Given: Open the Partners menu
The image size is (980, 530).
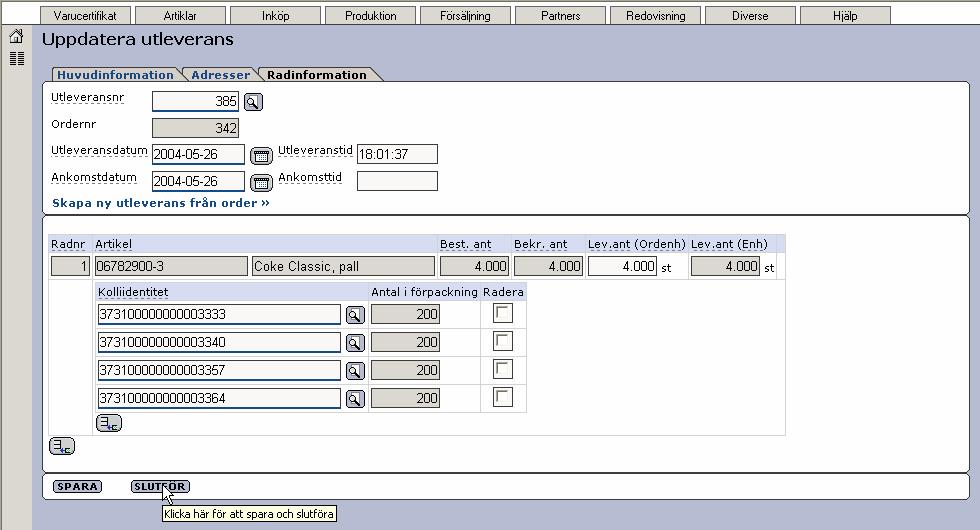Looking at the screenshot, I should tap(560, 16).
